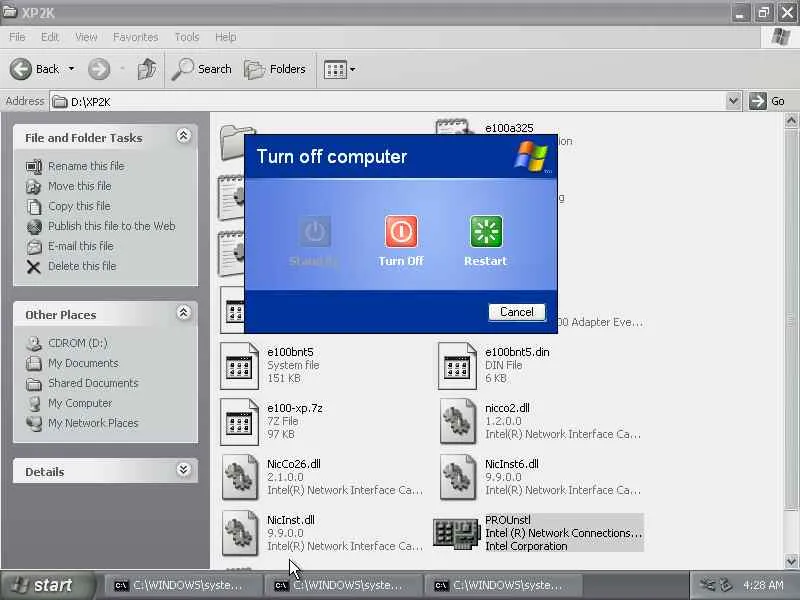Open the Favorites menu

136,37
